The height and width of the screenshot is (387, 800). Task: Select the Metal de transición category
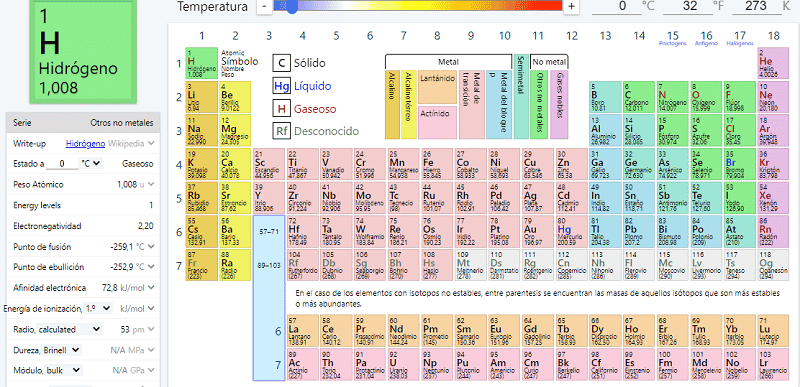(470, 105)
